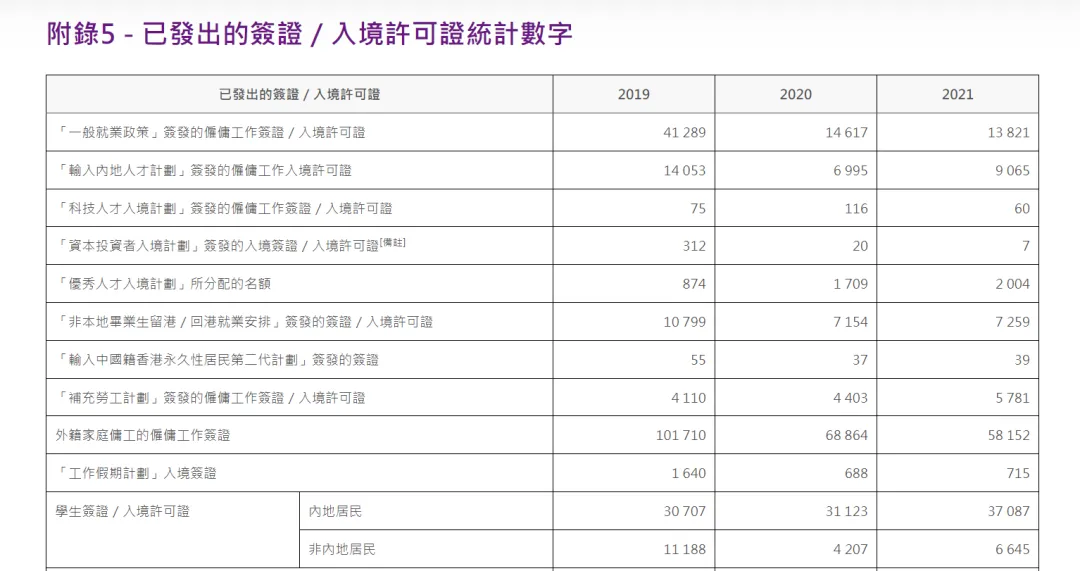Click the value 60 in 2021 column

[x=1022, y=208]
